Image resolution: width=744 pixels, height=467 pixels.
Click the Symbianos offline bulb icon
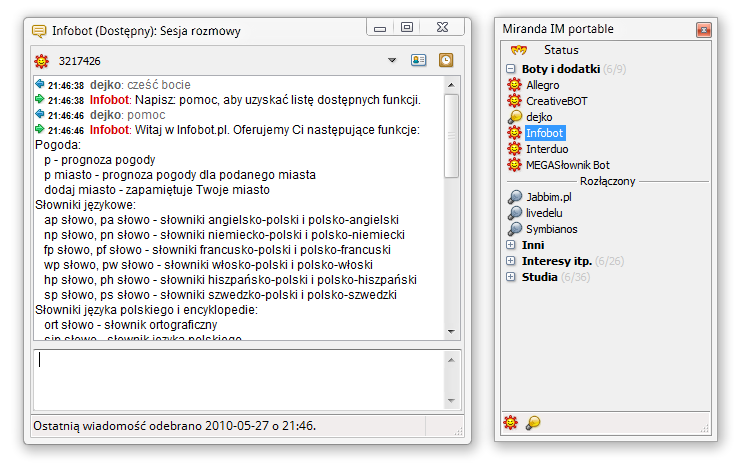pos(514,229)
